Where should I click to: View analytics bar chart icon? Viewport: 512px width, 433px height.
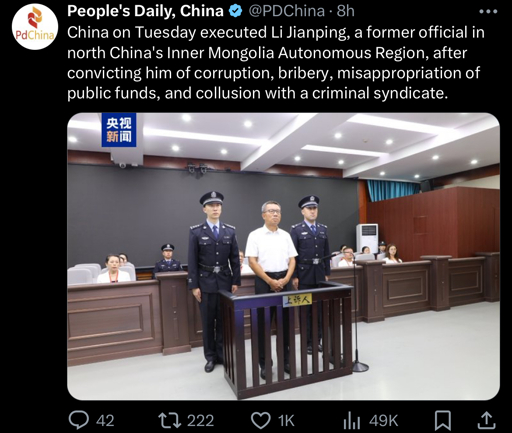click(x=352, y=421)
